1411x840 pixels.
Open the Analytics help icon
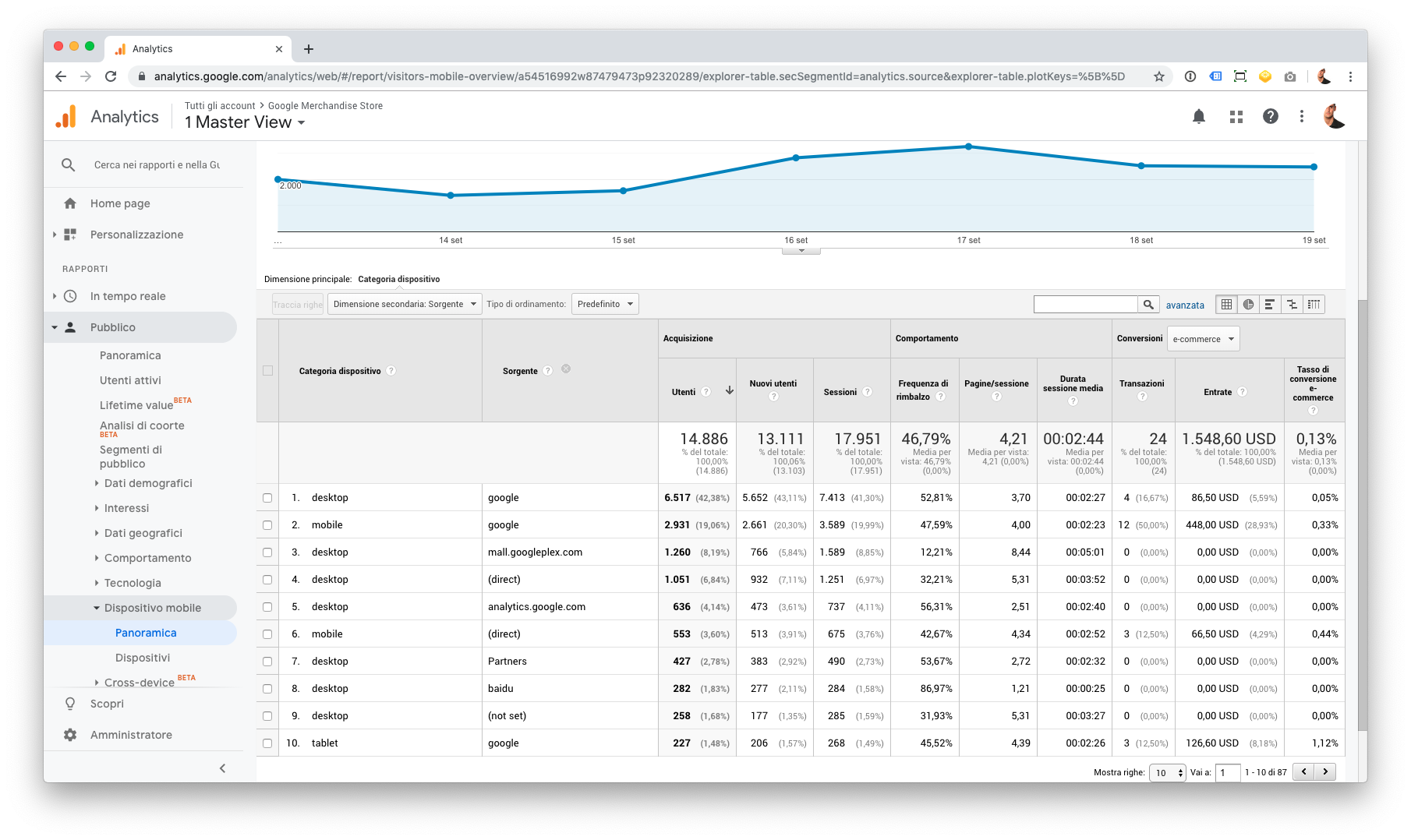tap(1271, 116)
